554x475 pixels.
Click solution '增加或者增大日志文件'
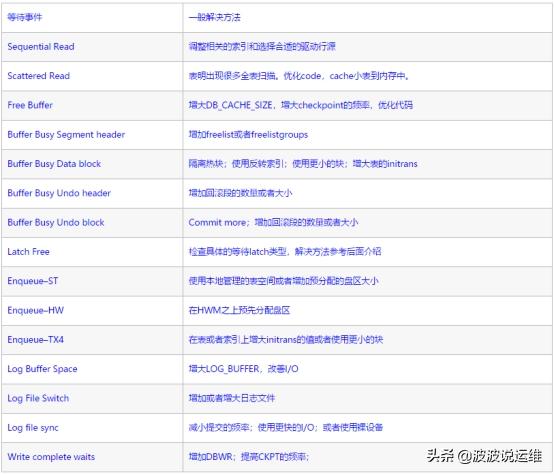pyautogui.click(x=231, y=398)
